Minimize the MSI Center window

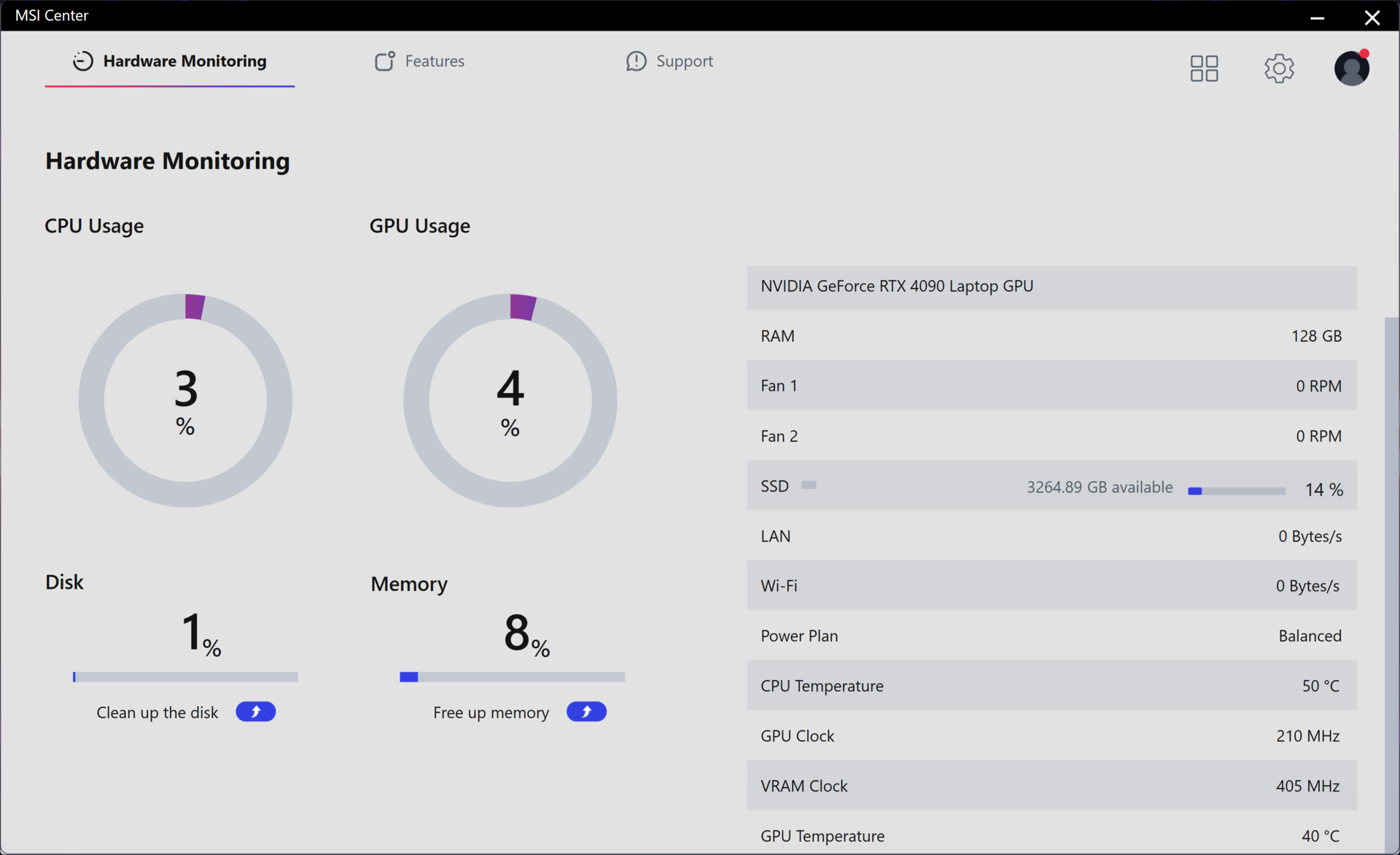1317,17
